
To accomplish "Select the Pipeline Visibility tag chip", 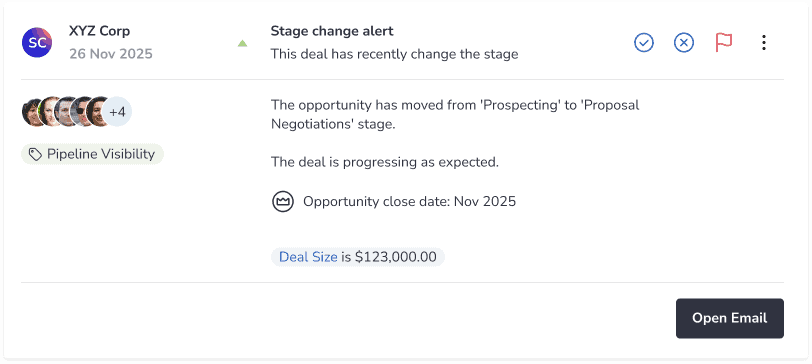I will point(92,154).
